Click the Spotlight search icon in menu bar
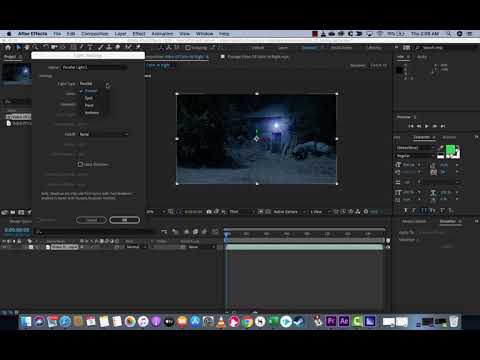This screenshot has width=480, height=360. [x=449, y=34]
